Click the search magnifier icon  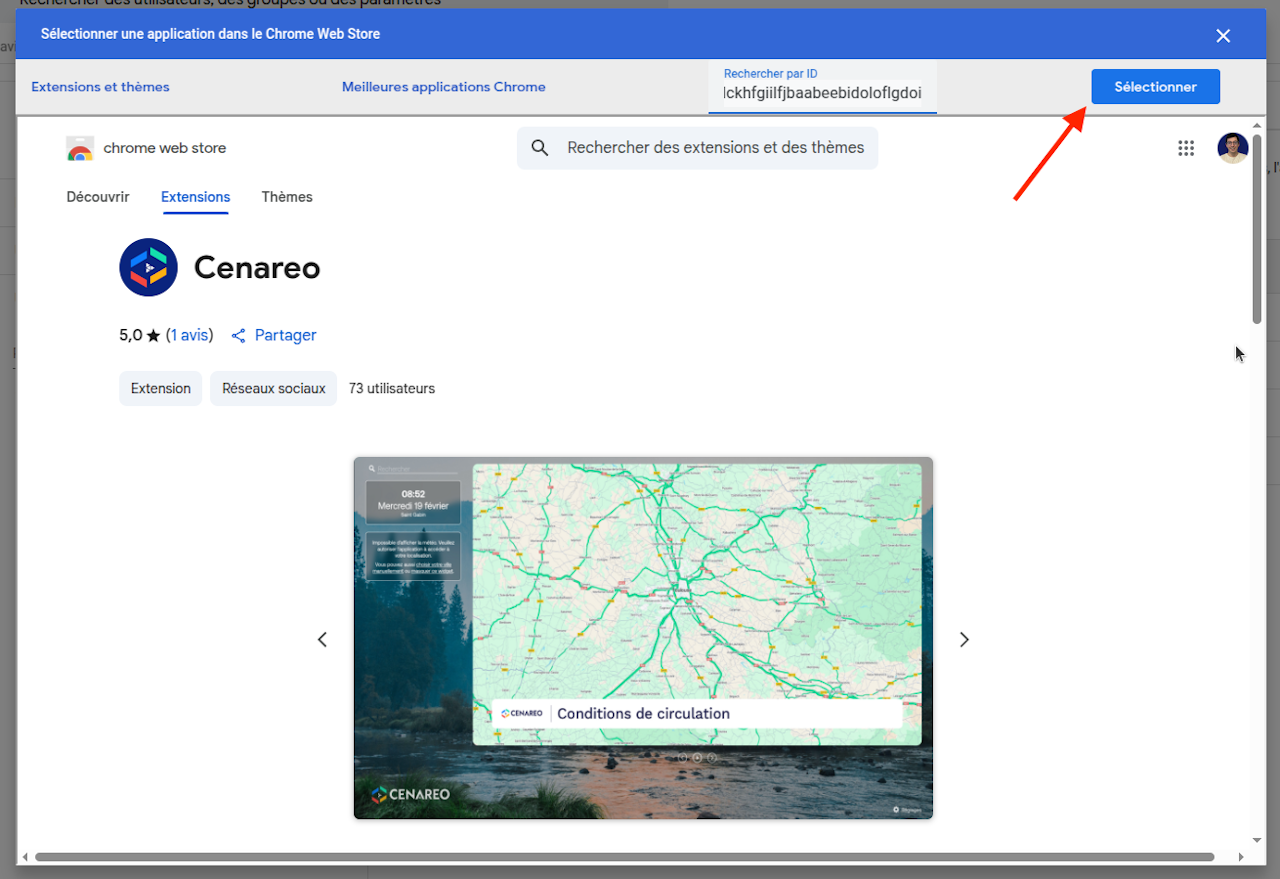pos(540,148)
